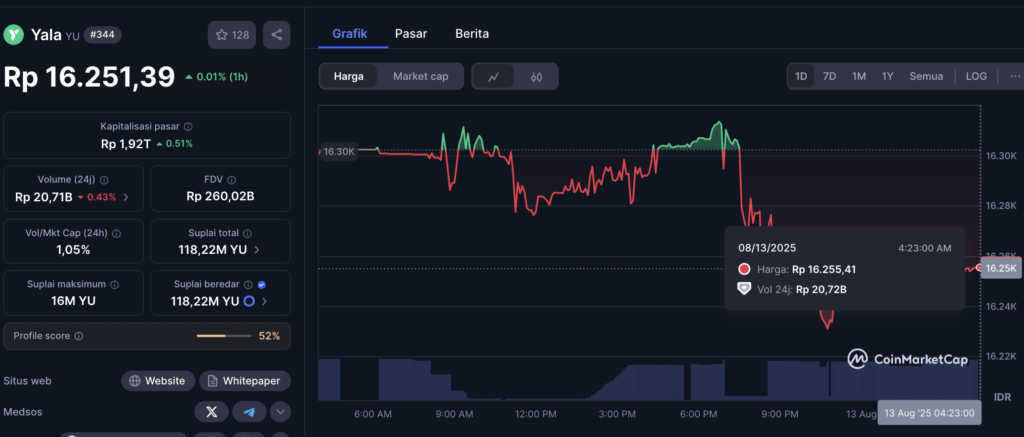
Task: Show info for Kapitalisasi pasar
Action: click(x=188, y=127)
